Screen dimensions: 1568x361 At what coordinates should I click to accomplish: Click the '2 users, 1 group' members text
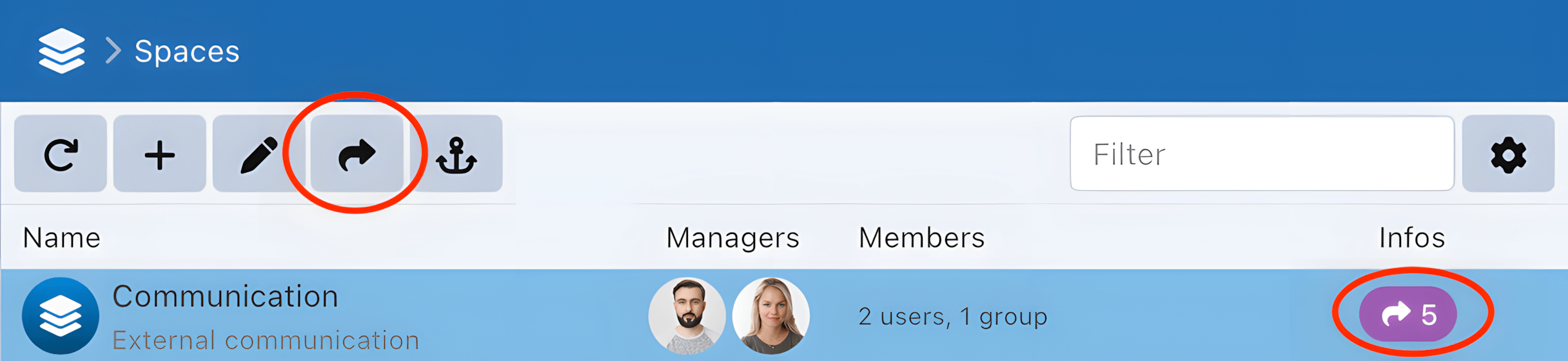pyautogui.click(x=953, y=317)
